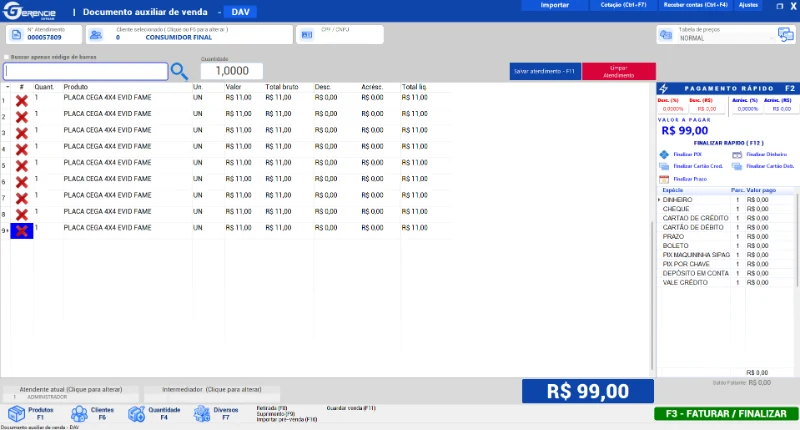Click Finalizar PIX link

pos(687,154)
